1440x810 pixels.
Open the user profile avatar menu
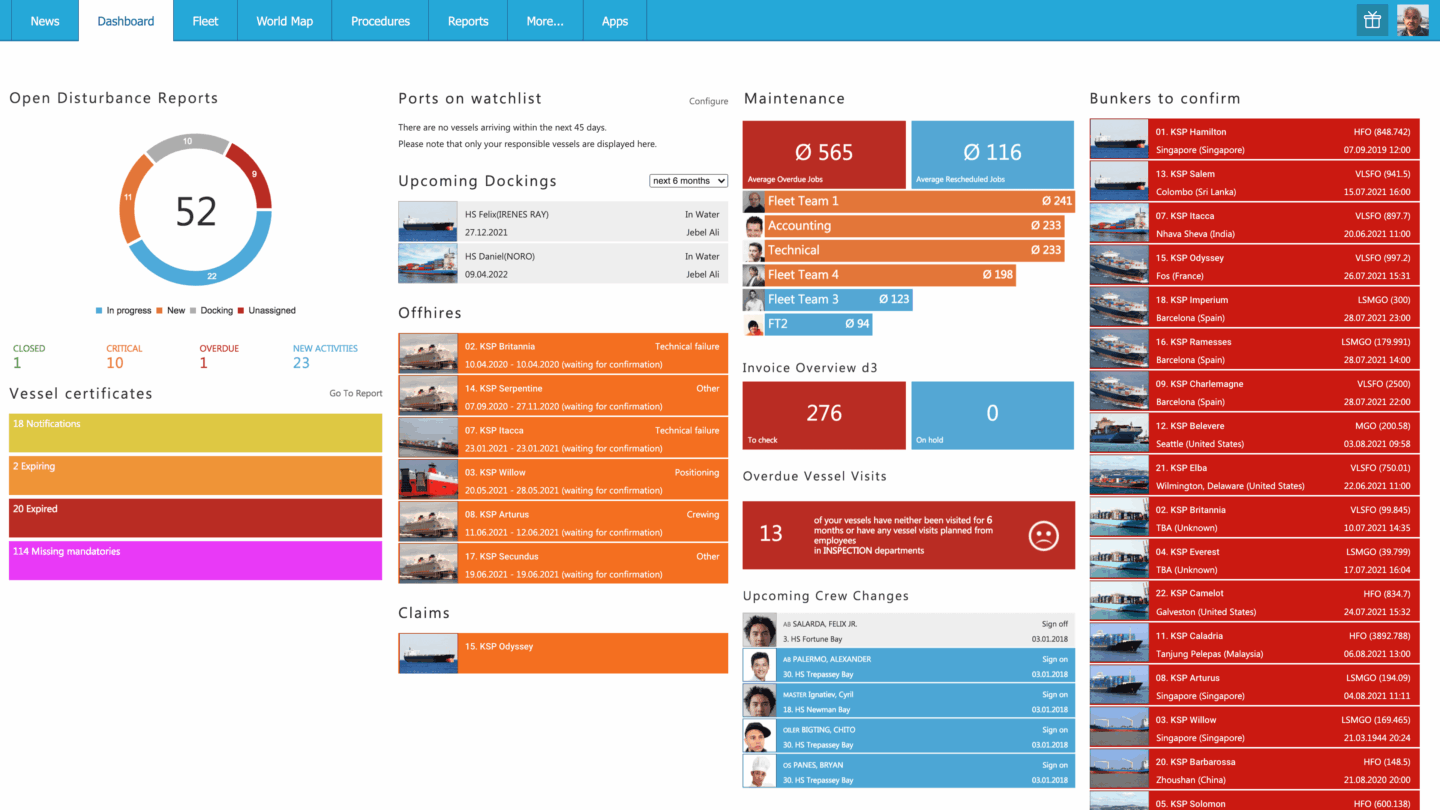[x=1413, y=20]
